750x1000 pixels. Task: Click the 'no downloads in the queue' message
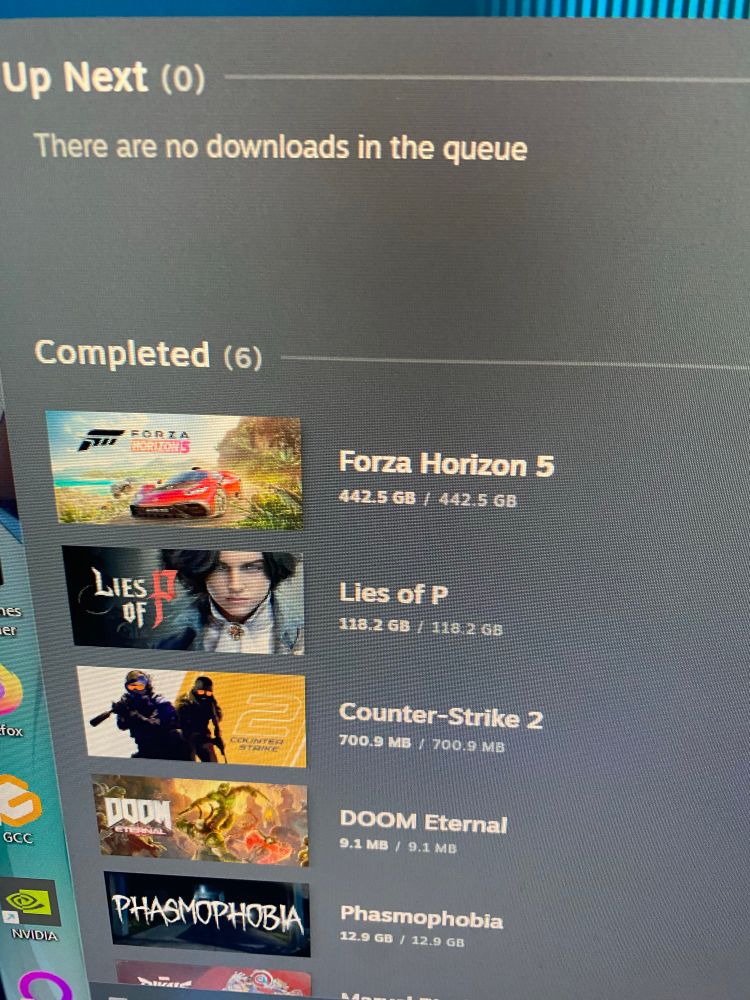[x=281, y=147]
